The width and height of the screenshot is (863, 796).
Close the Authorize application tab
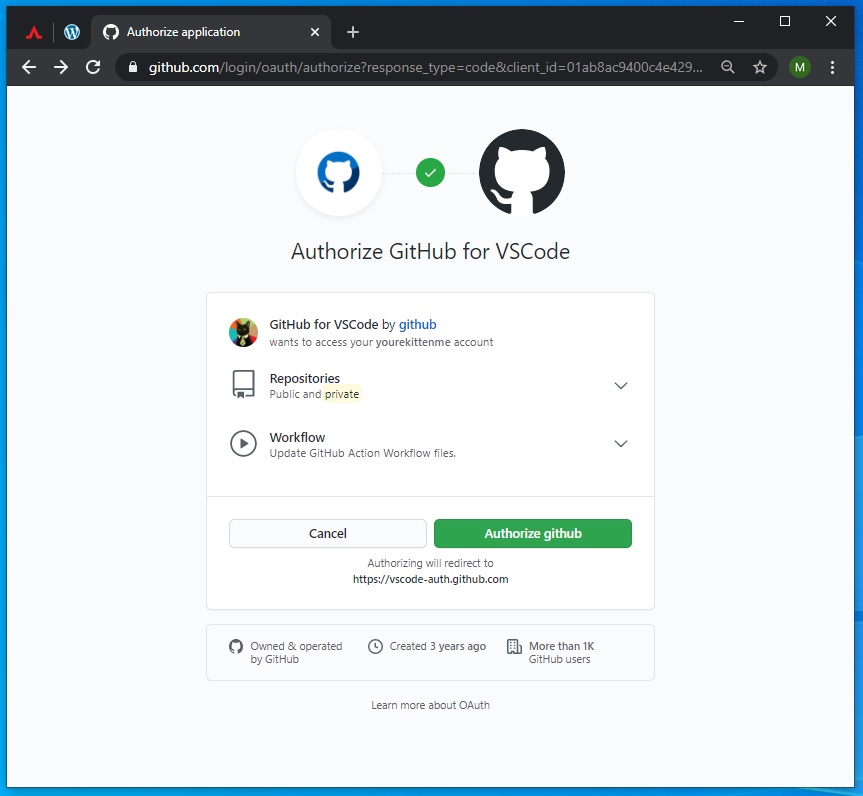(x=315, y=32)
